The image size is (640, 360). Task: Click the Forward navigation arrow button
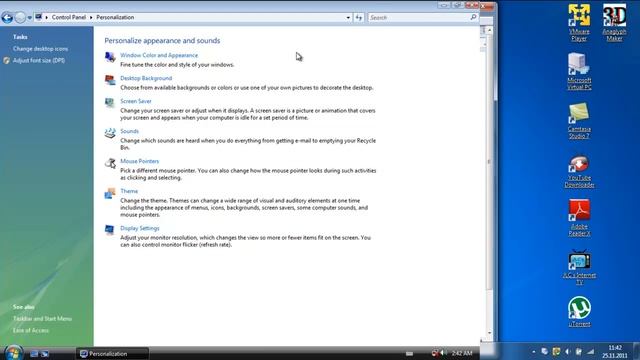(20, 18)
